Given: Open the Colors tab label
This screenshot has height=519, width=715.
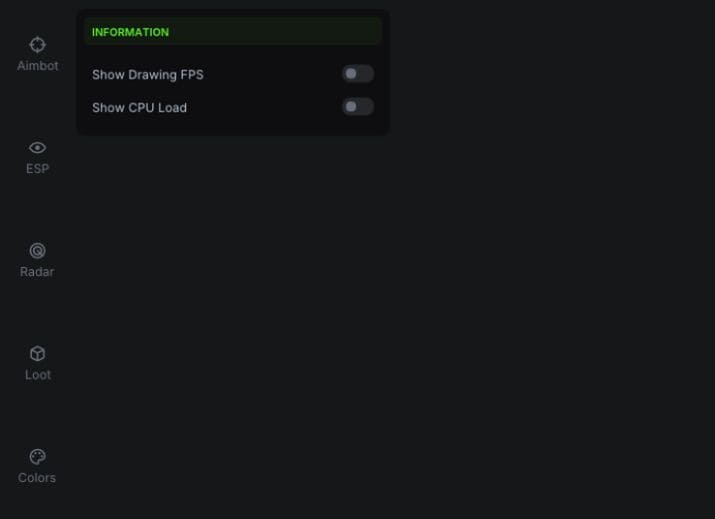Looking at the screenshot, I should pyautogui.click(x=37, y=478).
